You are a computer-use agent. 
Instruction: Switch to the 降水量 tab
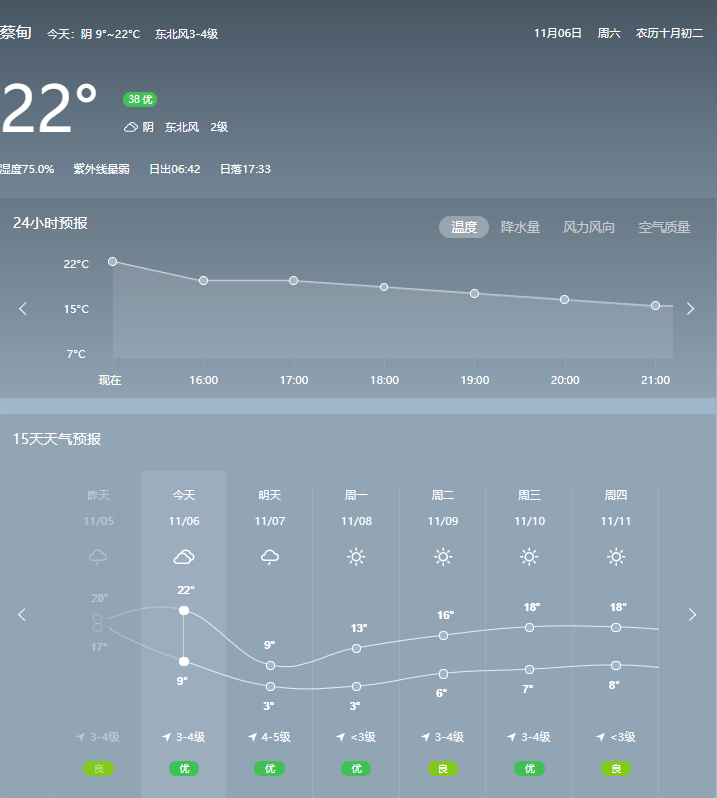click(520, 227)
